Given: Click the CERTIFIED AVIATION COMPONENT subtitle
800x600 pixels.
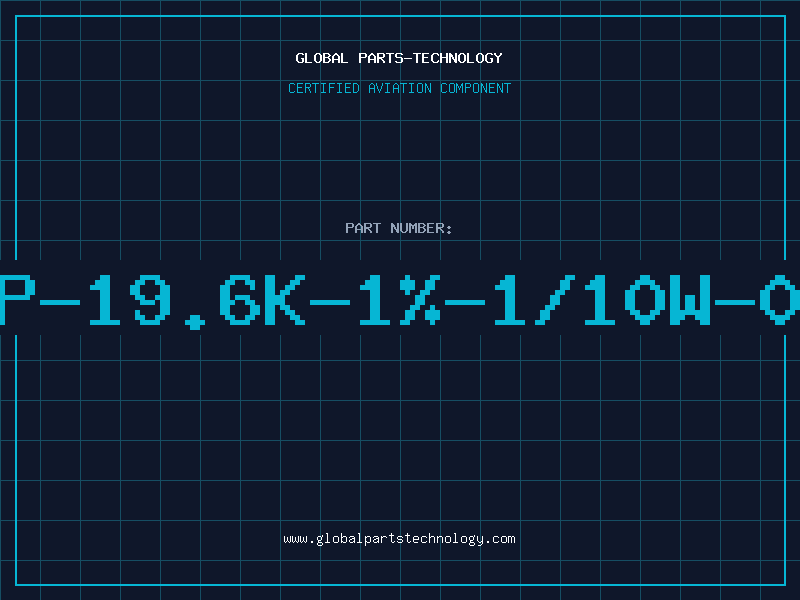Looking at the screenshot, I should coord(399,88).
